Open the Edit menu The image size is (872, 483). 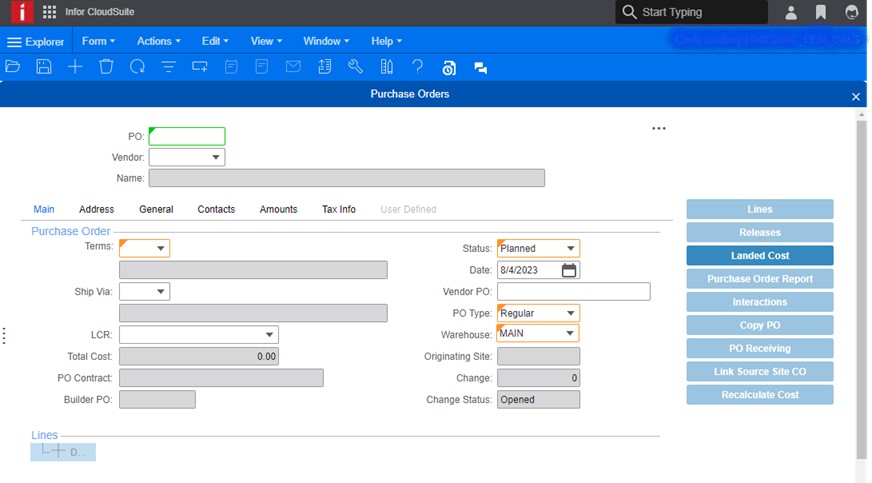[x=215, y=41]
